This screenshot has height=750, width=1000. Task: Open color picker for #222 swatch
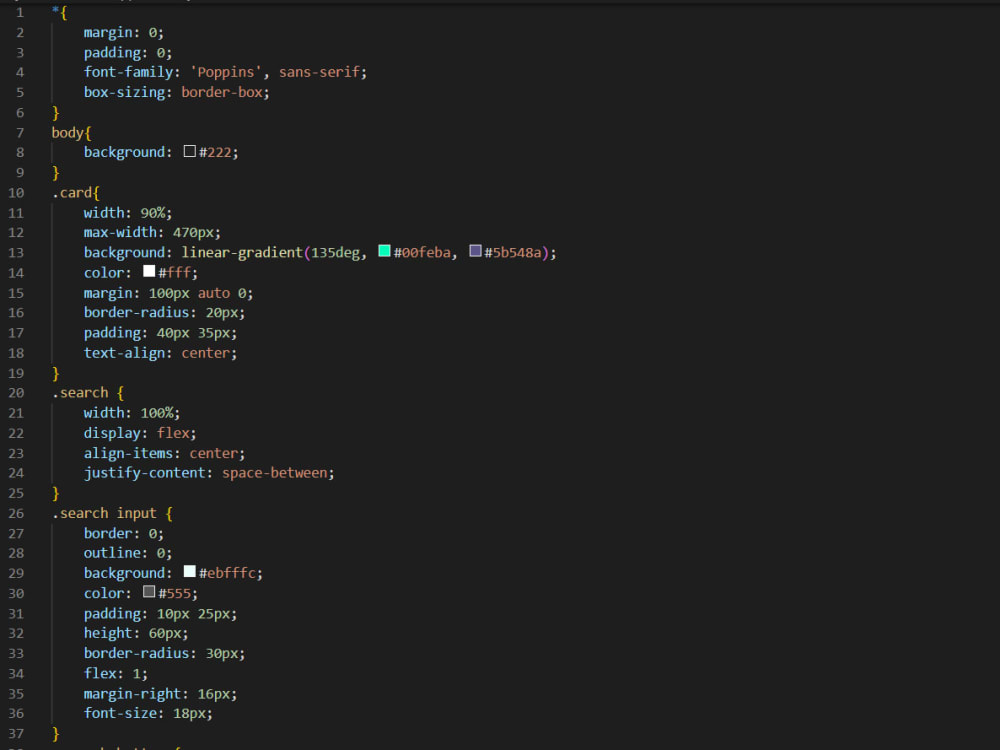(x=189, y=151)
